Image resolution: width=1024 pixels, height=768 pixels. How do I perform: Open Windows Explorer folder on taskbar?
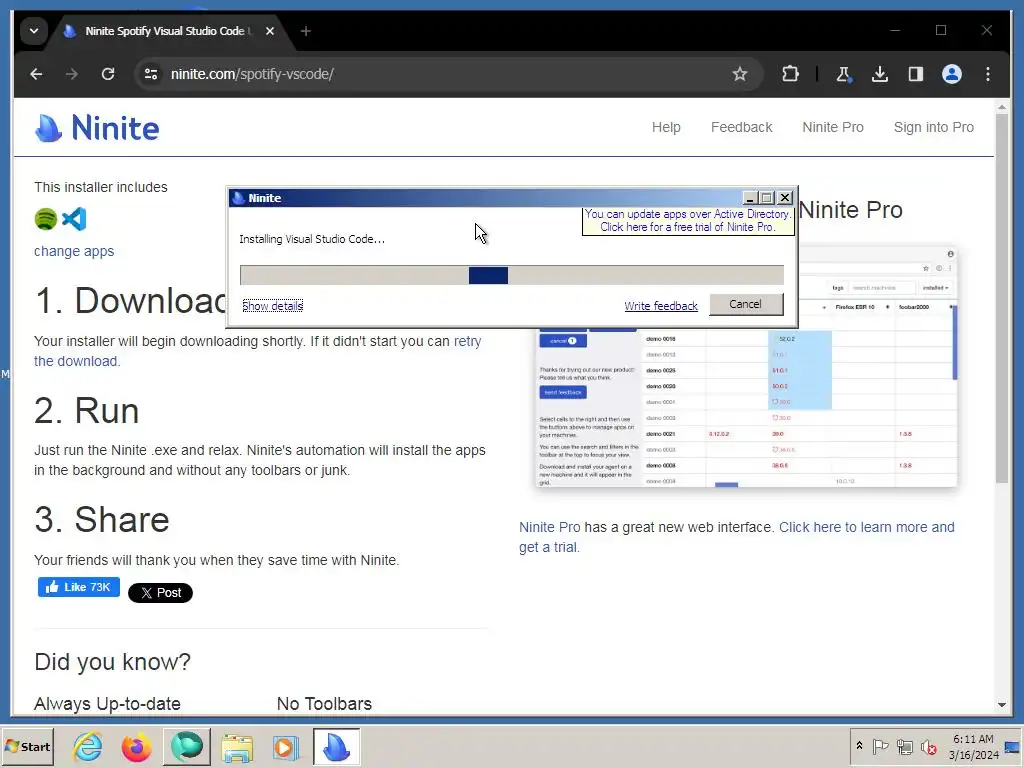point(236,746)
